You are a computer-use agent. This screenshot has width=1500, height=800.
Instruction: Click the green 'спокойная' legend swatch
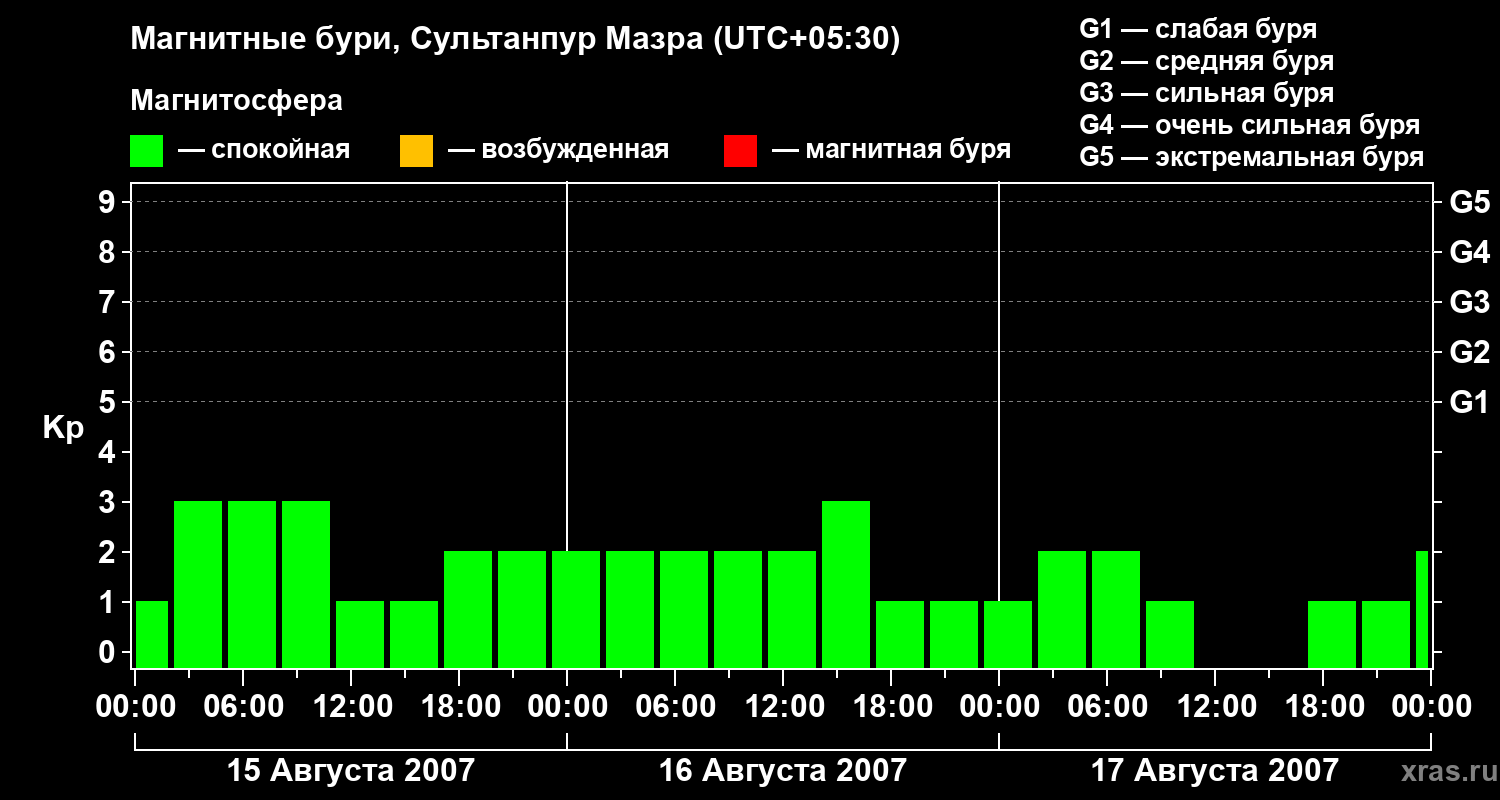[x=147, y=151]
